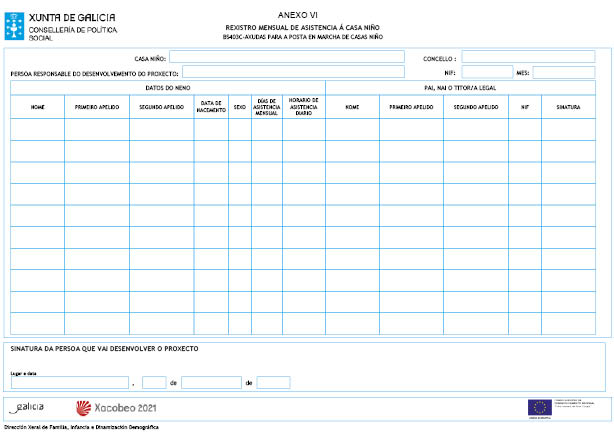Click the galicia logo in footer
The width and height of the screenshot is (614, 439).
29,407
